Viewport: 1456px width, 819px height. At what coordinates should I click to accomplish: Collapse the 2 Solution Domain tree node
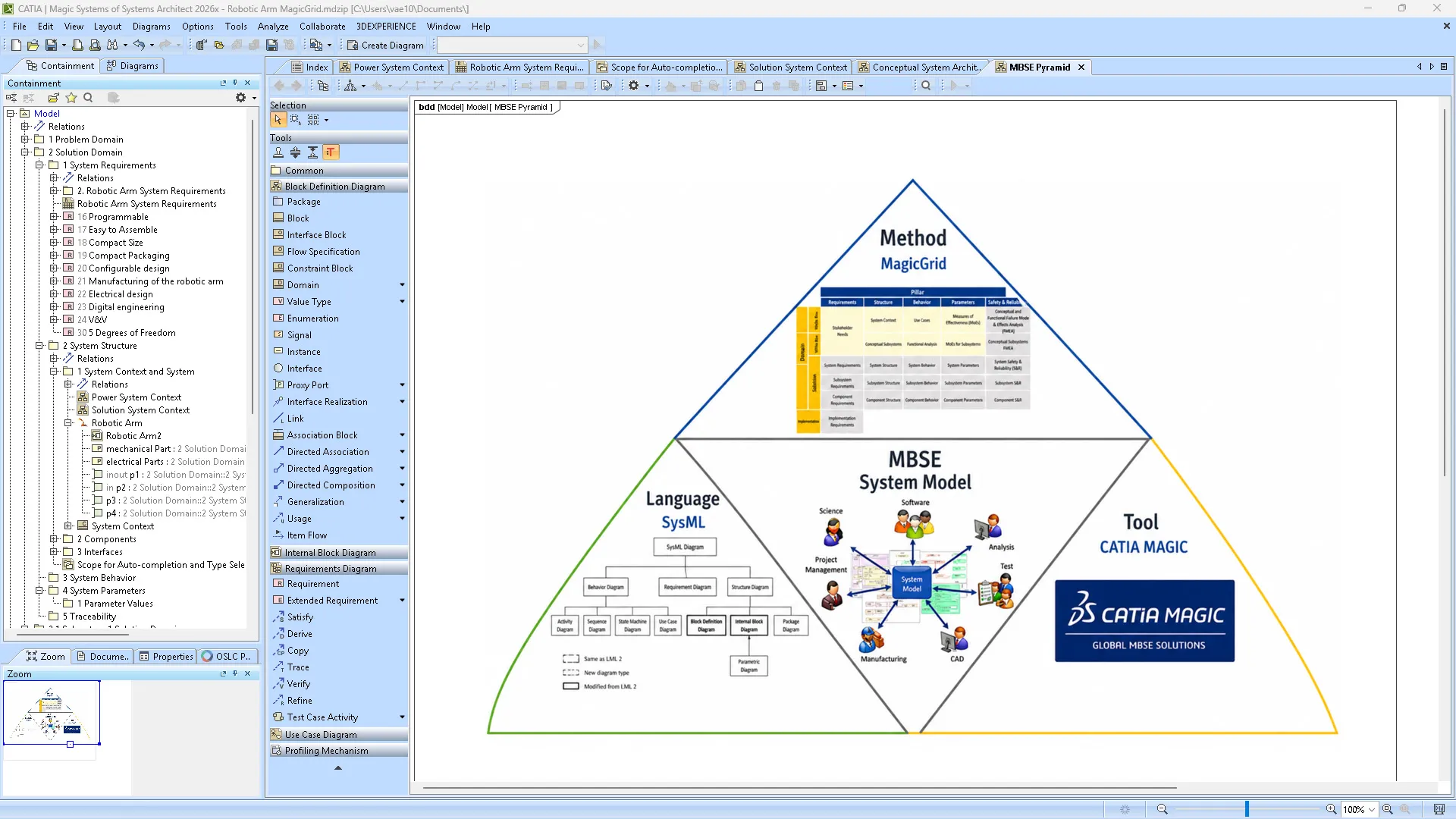pos(24,152)
